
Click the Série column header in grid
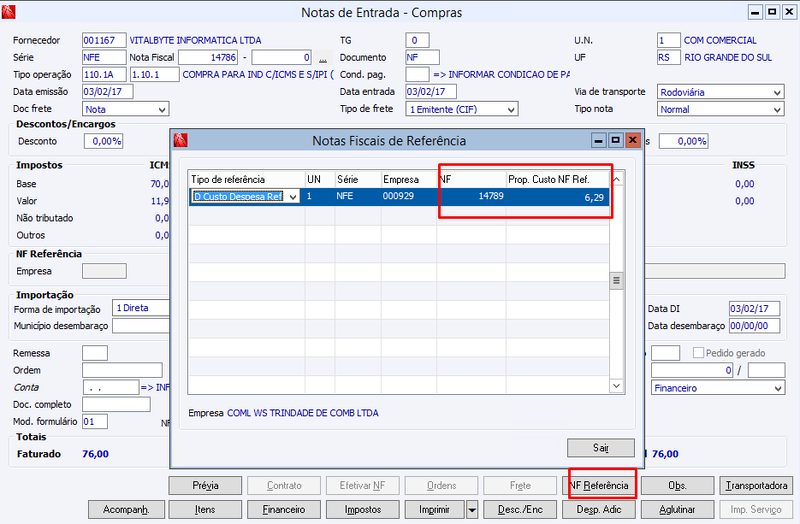pyautogui.click(x=358, y=180)
